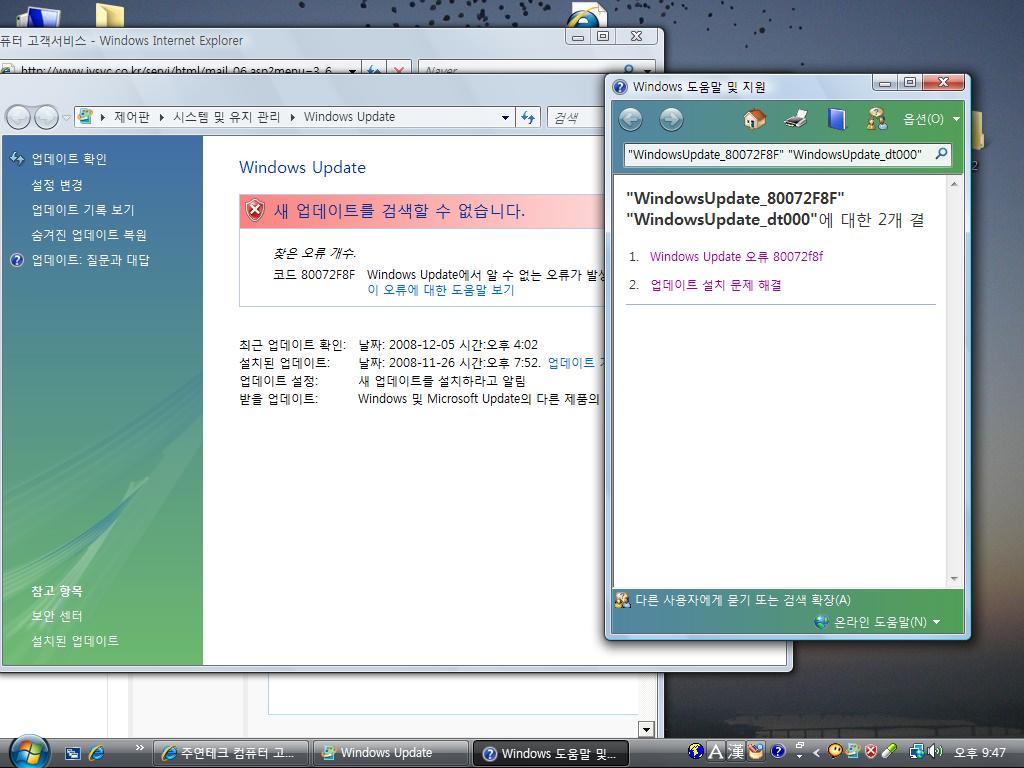Open the 온라인 도움말(N) dropdown
Image resolution: width=1024 pixels, height=768 pixels.
coord(886,622)
